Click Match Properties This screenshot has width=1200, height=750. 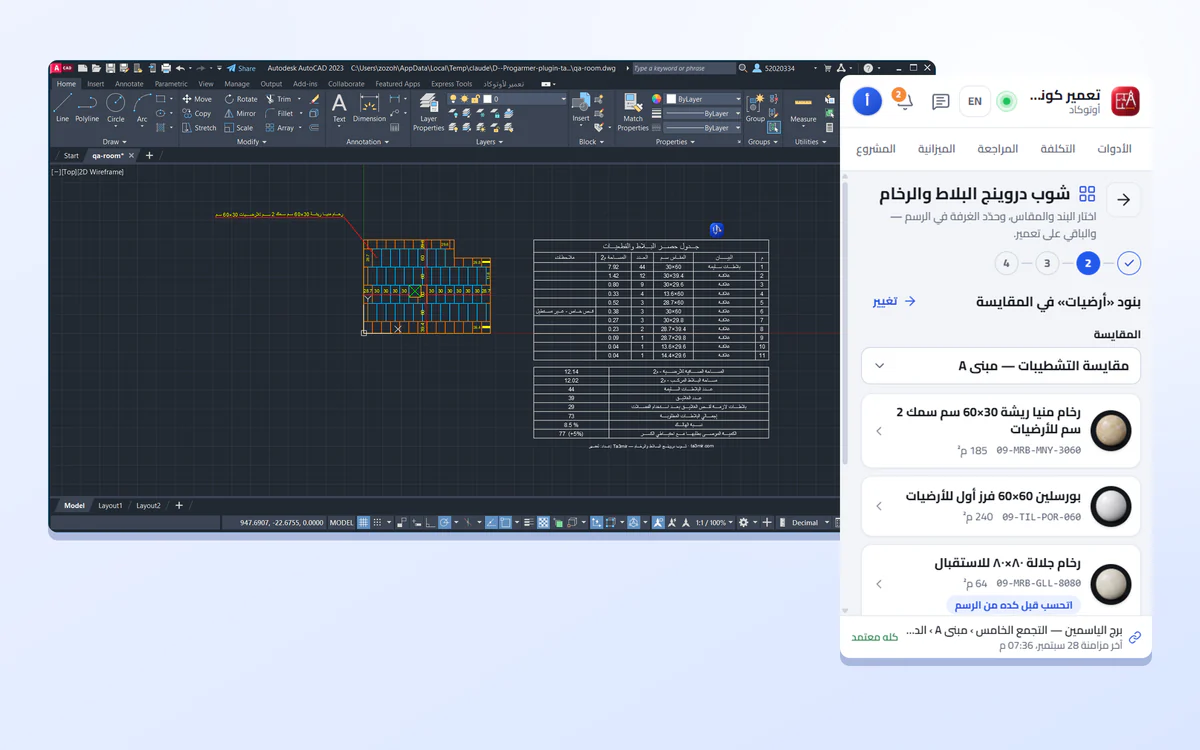633,112
